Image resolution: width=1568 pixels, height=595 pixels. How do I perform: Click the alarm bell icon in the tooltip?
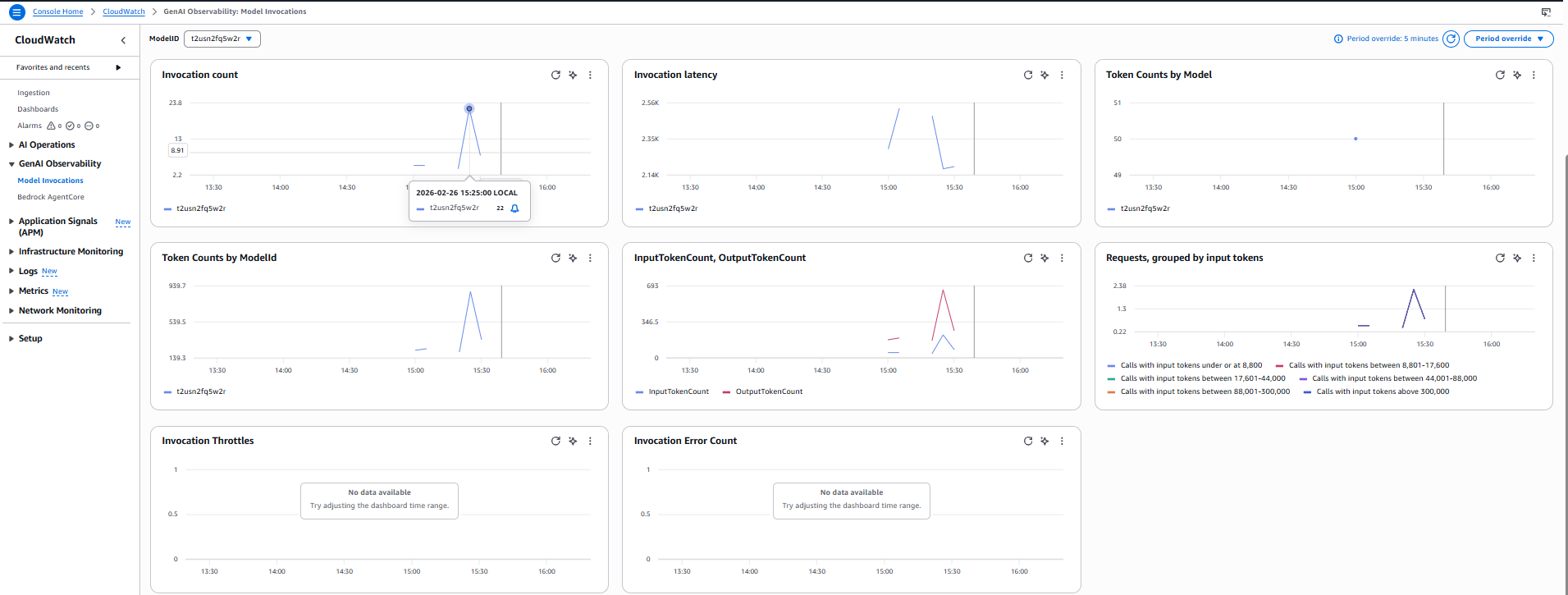514,208
